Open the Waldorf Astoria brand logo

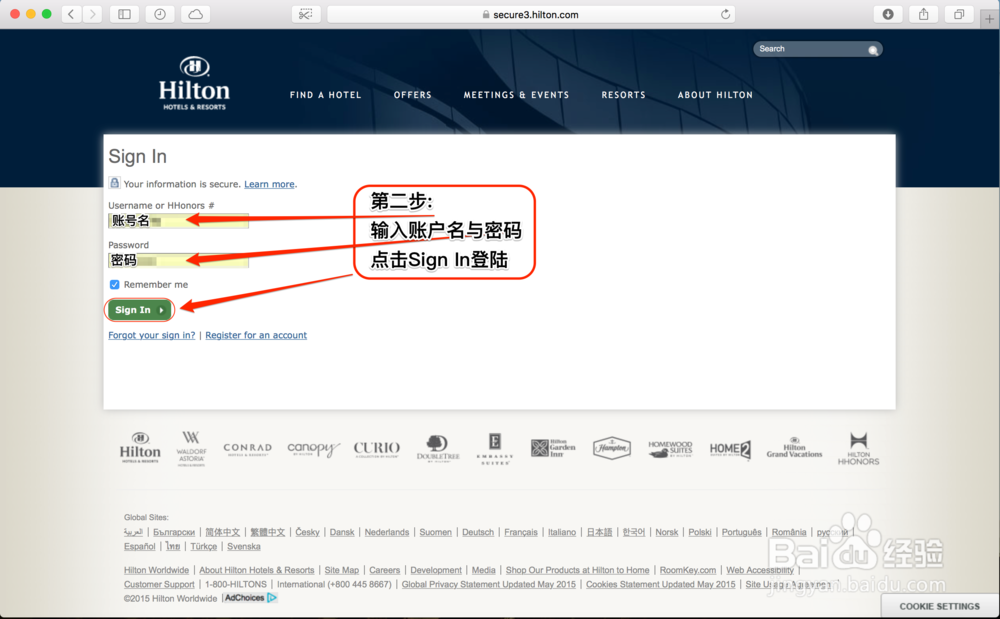click(191, 448)
